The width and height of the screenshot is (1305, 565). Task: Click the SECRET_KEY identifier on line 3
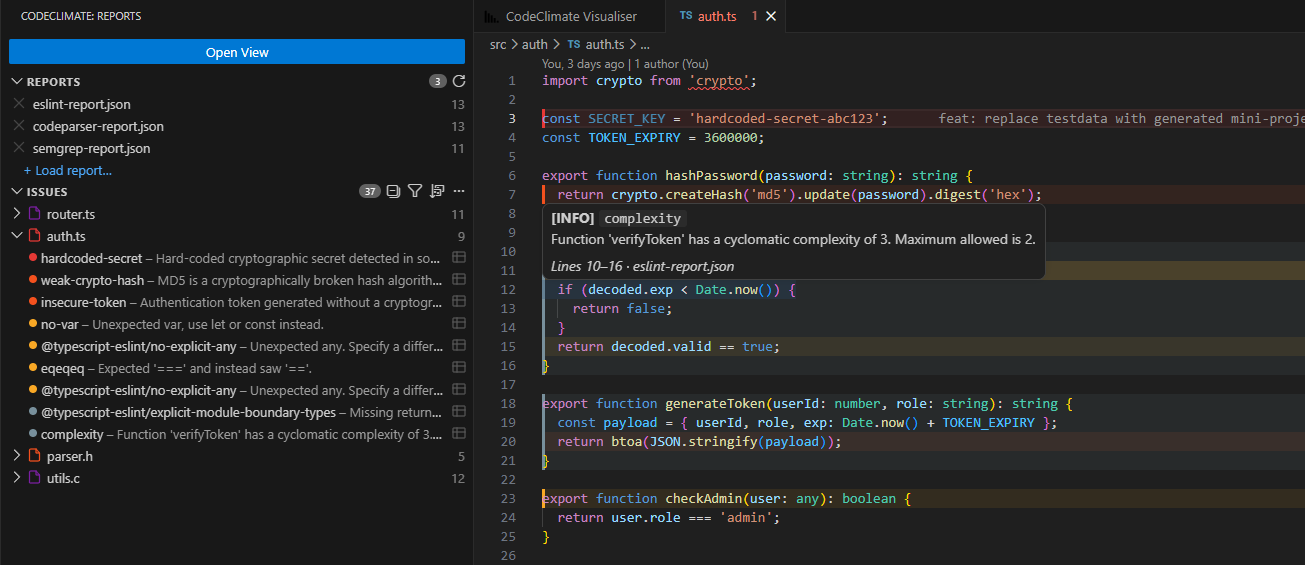pos(626,118)
